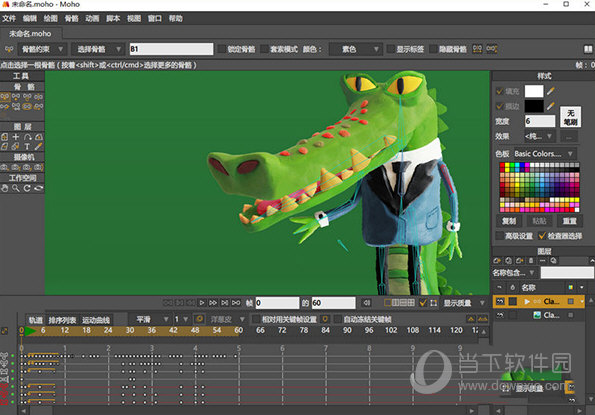Select the Eyedropper layer tool
This screenshot has height=415, width=595.
38,146
